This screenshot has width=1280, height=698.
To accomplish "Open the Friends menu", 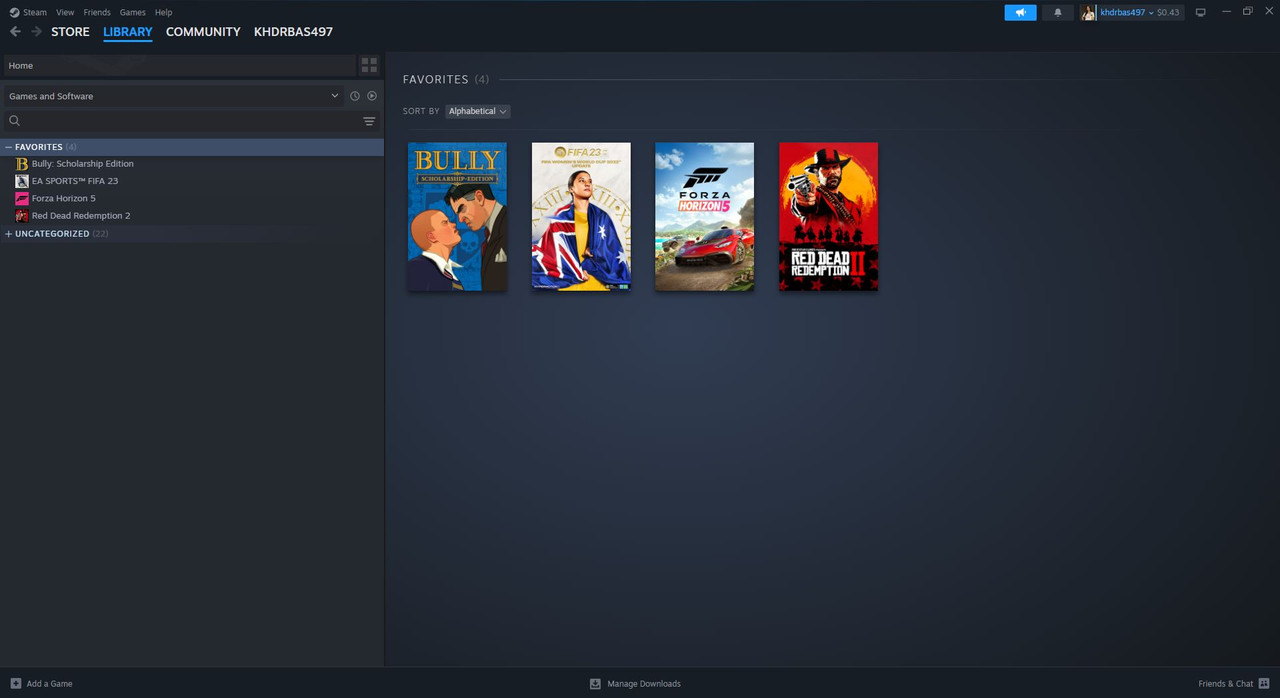I will pyautogui.click(x=97, y=12).
